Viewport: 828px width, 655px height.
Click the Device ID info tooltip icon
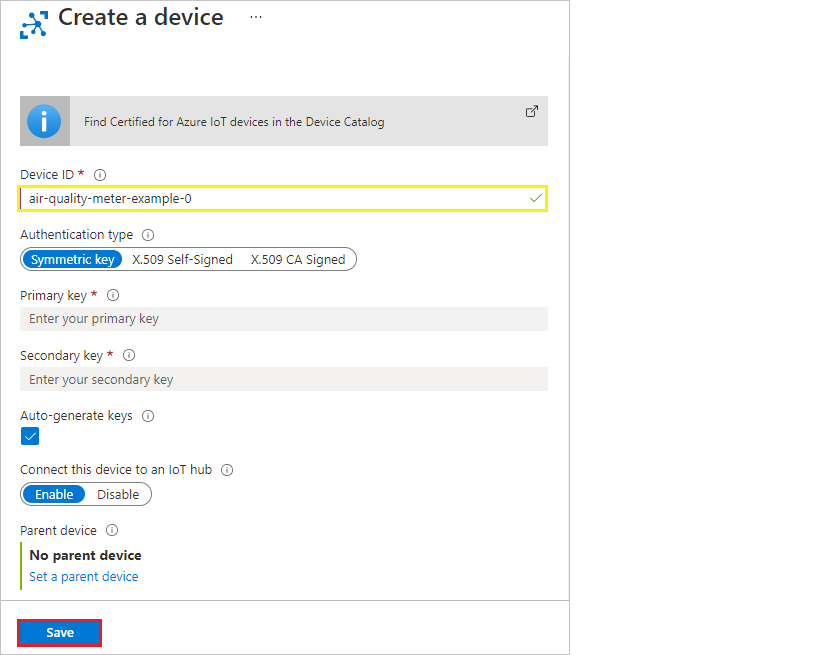pos(99,174)
